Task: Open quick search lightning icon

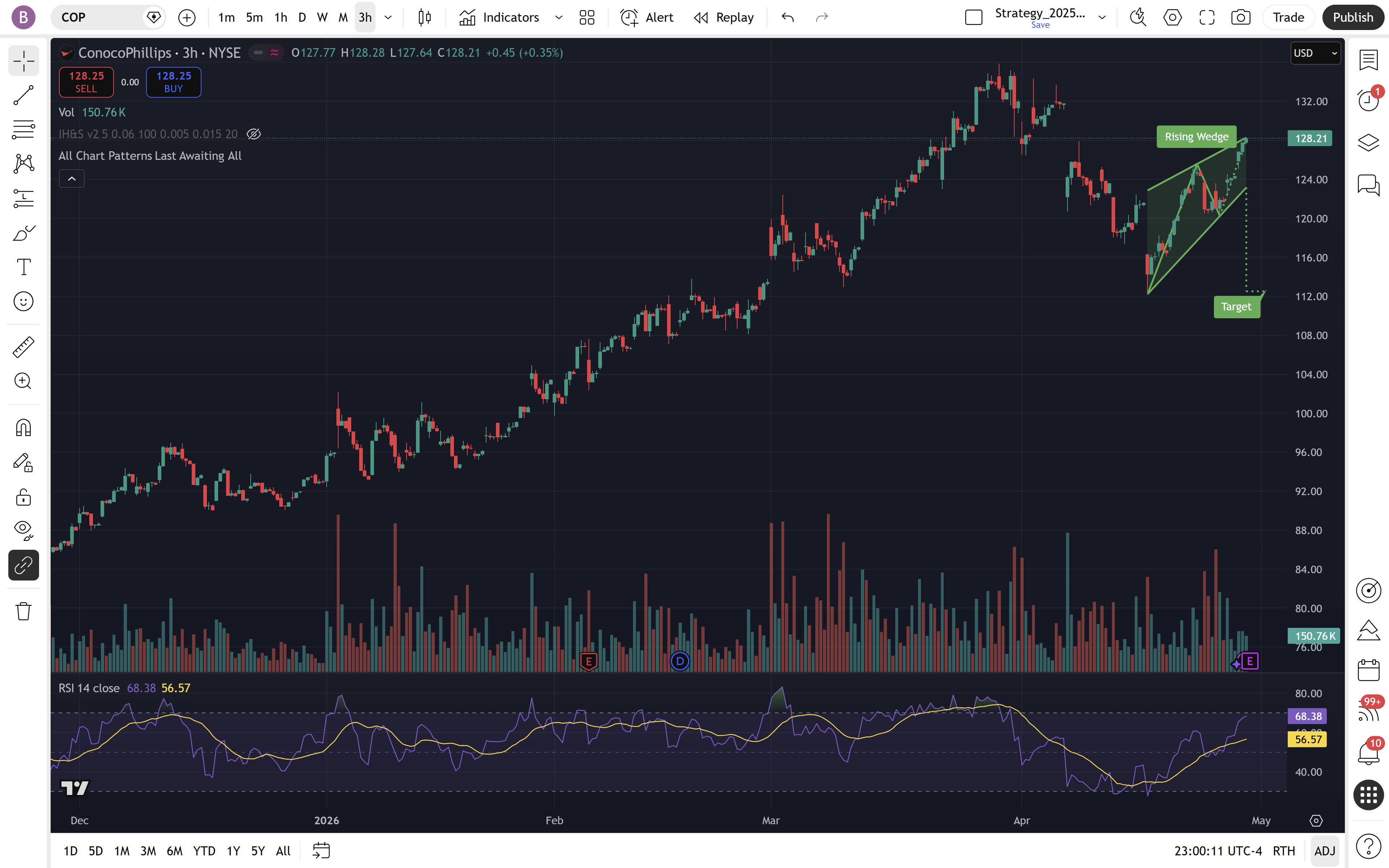Action: 1138,17
